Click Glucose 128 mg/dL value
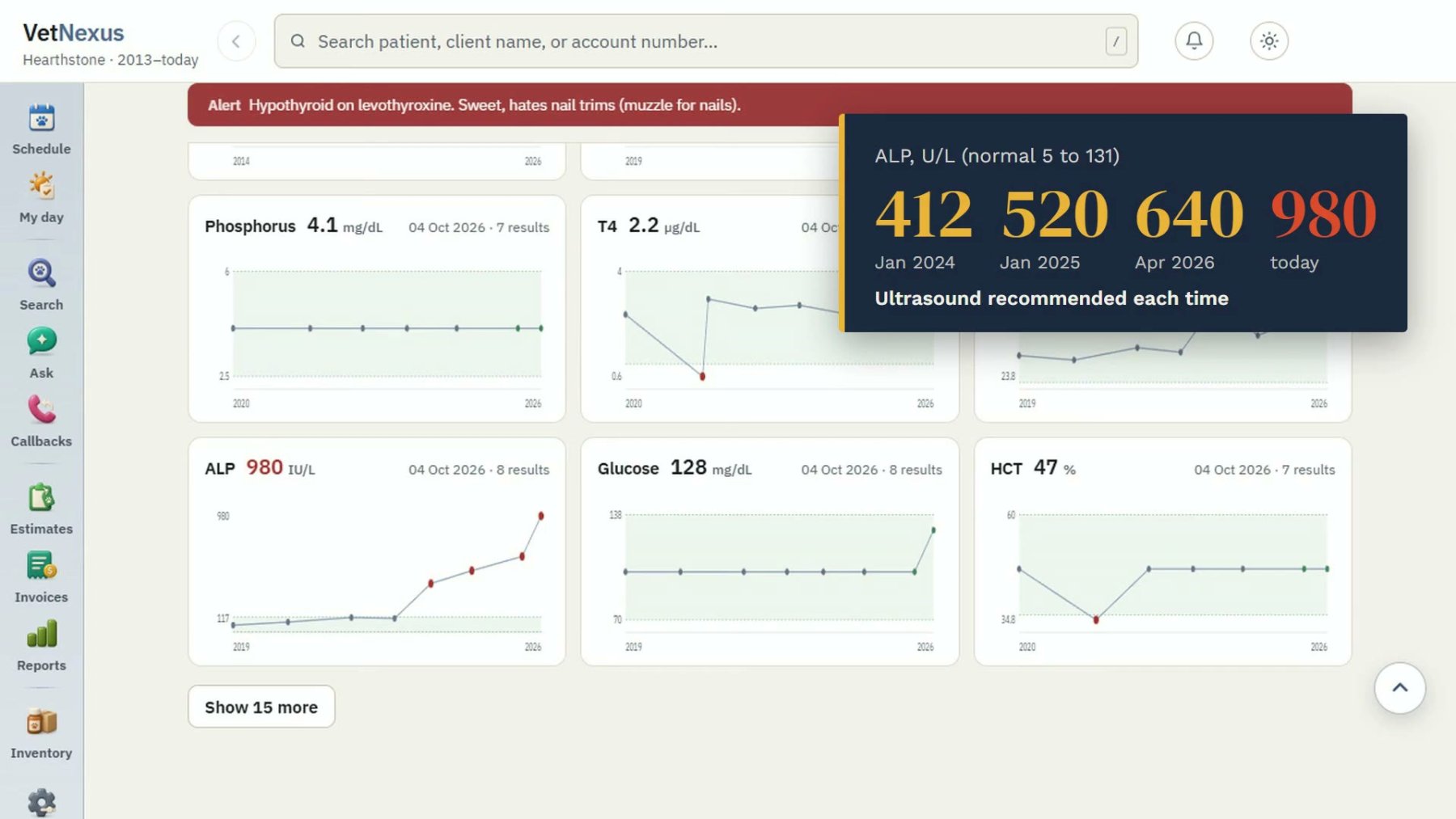The width and height of the screenshot is (1456, 819). [x=711, y=468]
